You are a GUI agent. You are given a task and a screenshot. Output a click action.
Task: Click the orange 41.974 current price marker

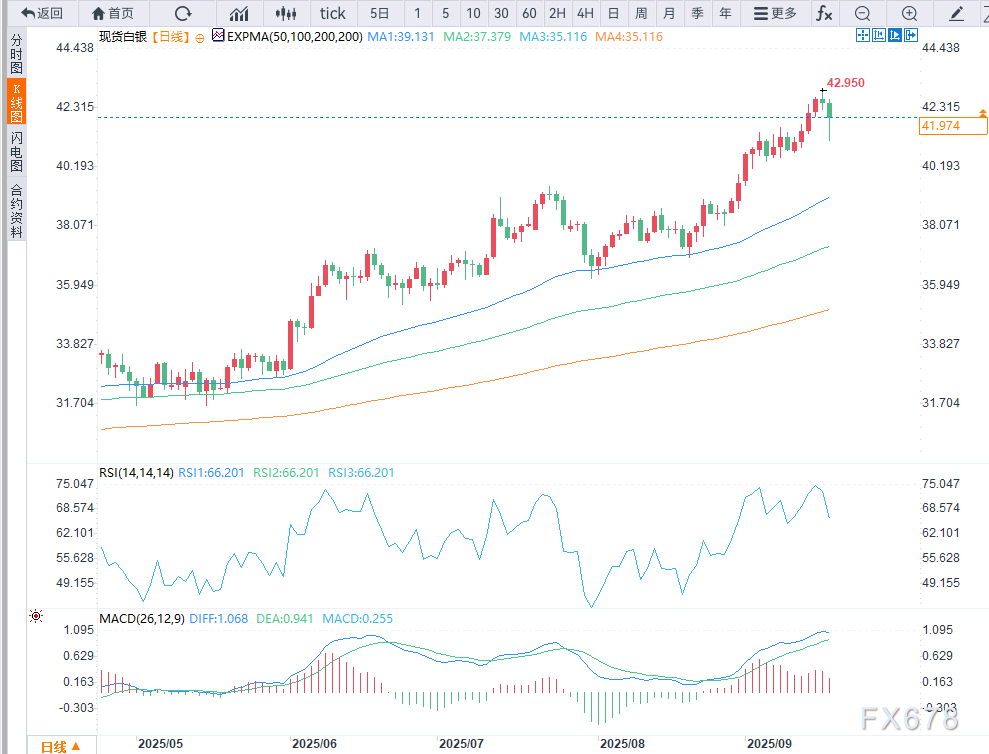(x=941, y=125)
